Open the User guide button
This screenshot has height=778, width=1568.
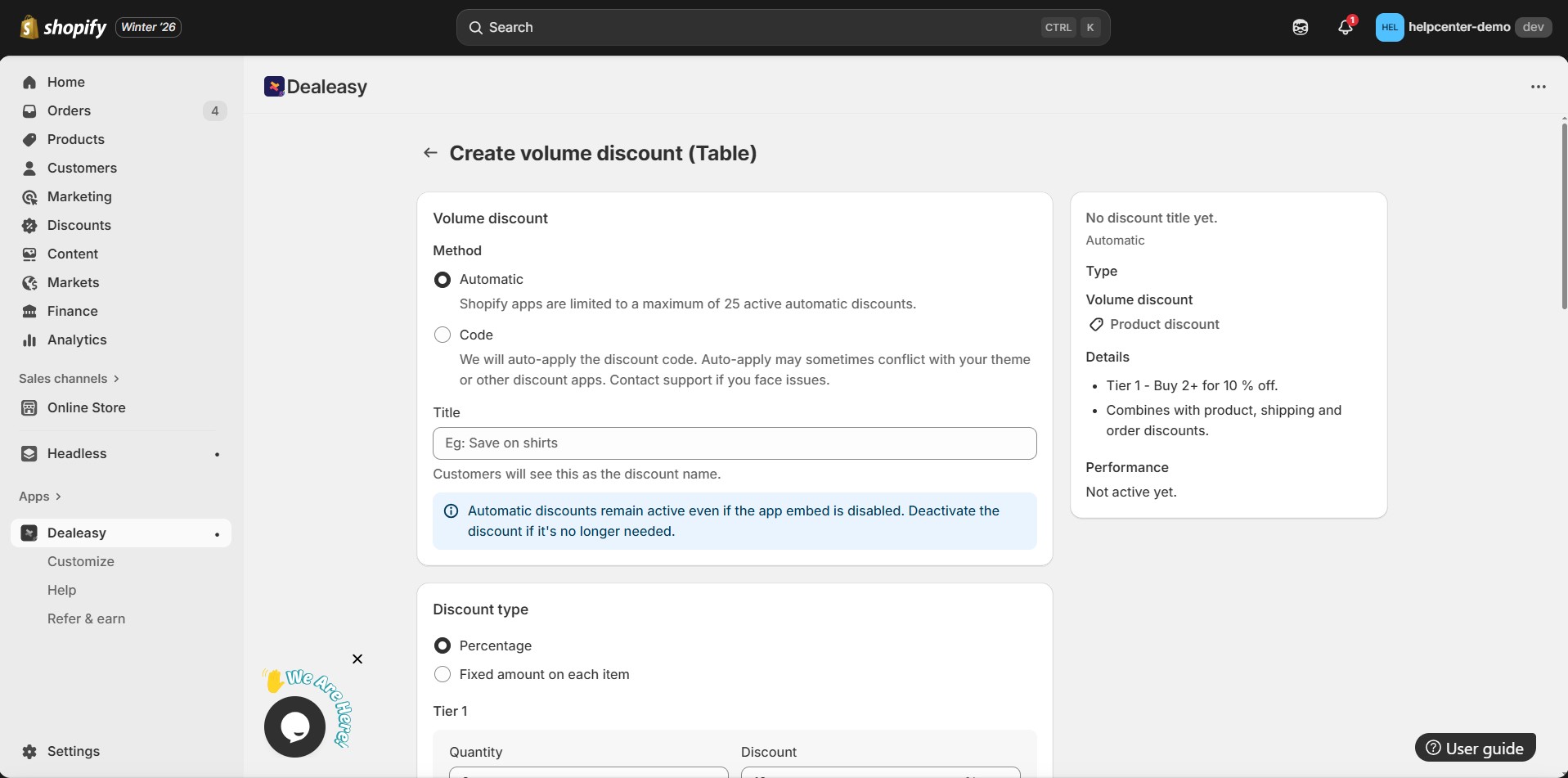pyautogui.click(x=1475, y=748)
